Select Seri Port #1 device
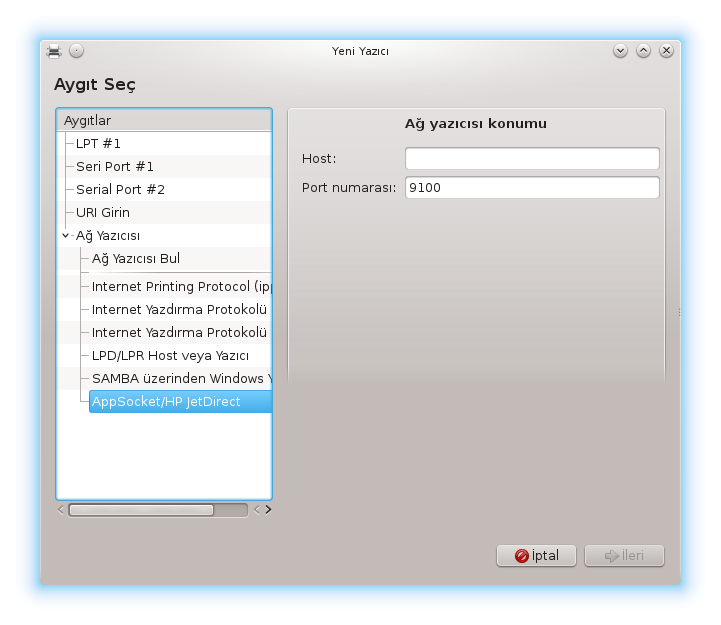This screenshot has height=625, width=721. (x=164, y=166)
